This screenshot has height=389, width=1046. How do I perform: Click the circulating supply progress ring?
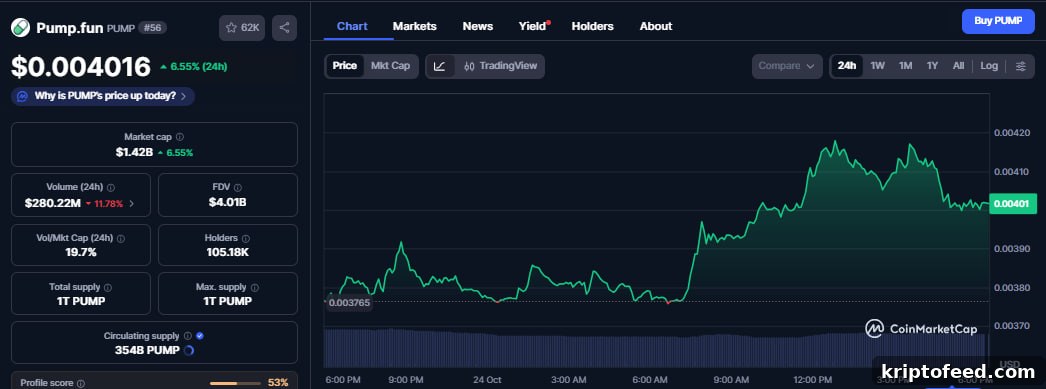[x=188, y=350]
